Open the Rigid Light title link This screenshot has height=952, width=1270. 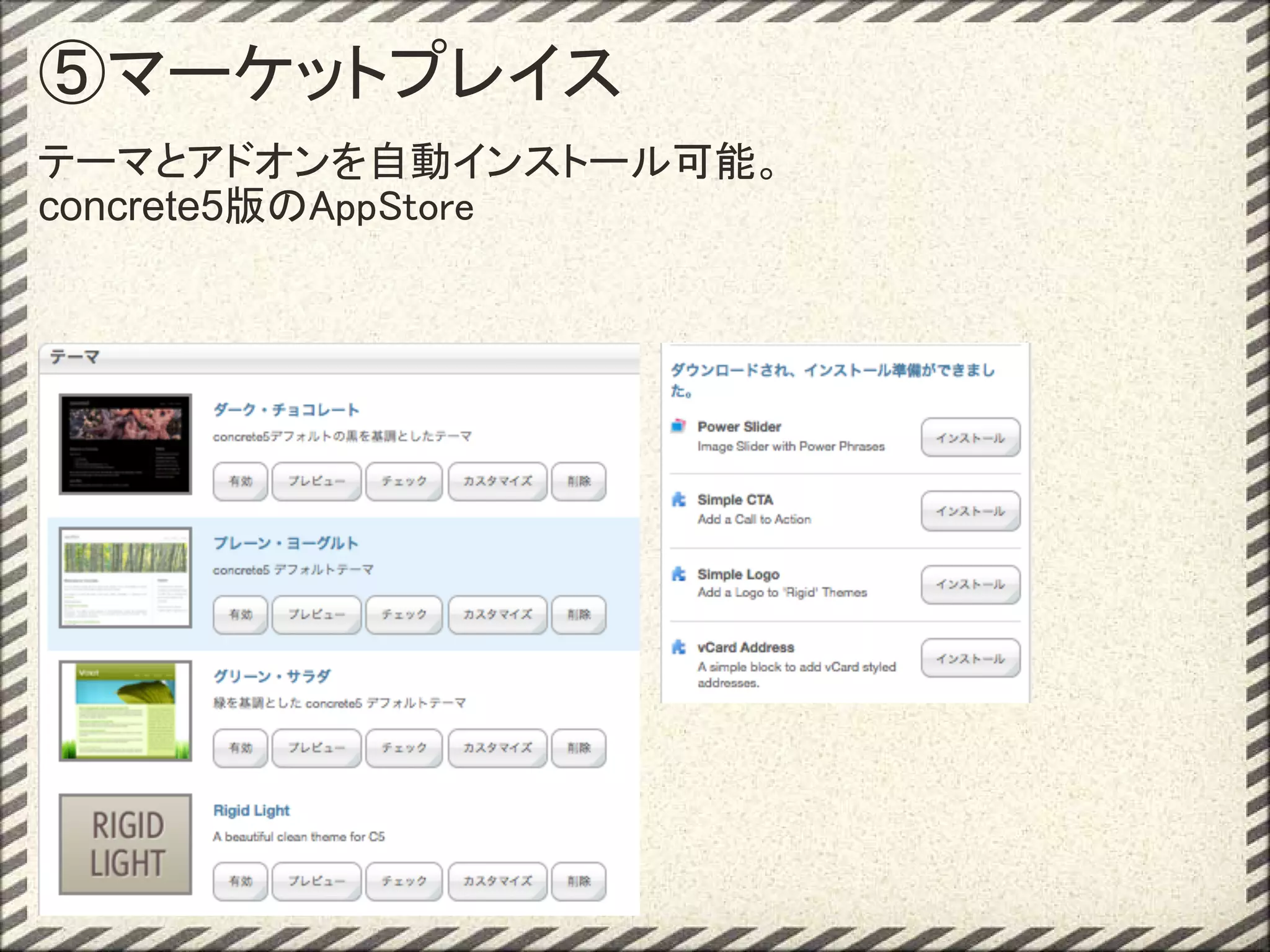coord(251,810)
